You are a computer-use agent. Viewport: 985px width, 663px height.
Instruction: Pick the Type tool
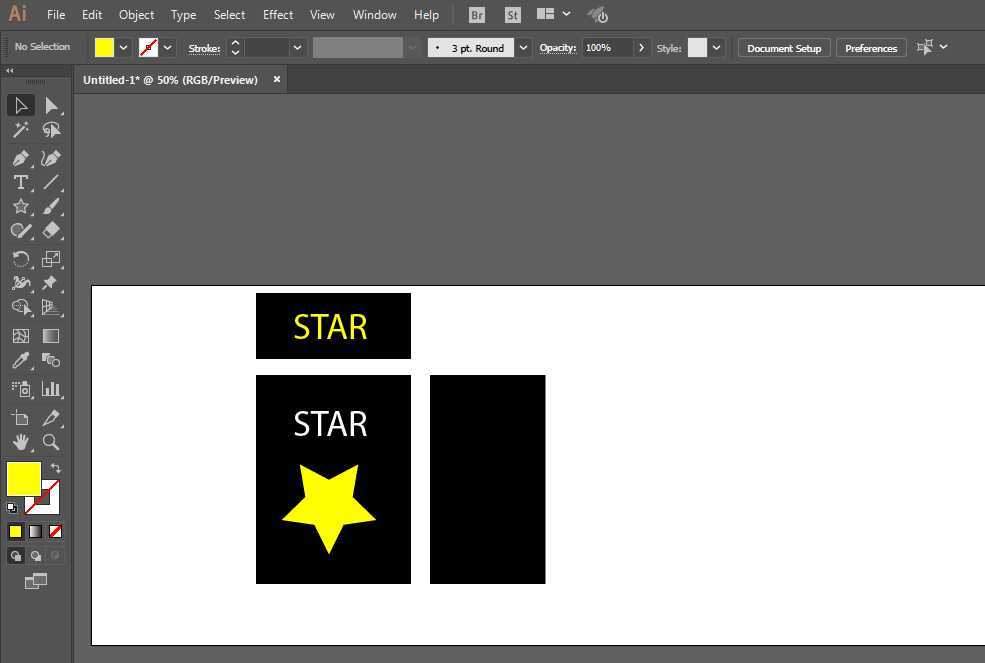click(x=20, y=182)
